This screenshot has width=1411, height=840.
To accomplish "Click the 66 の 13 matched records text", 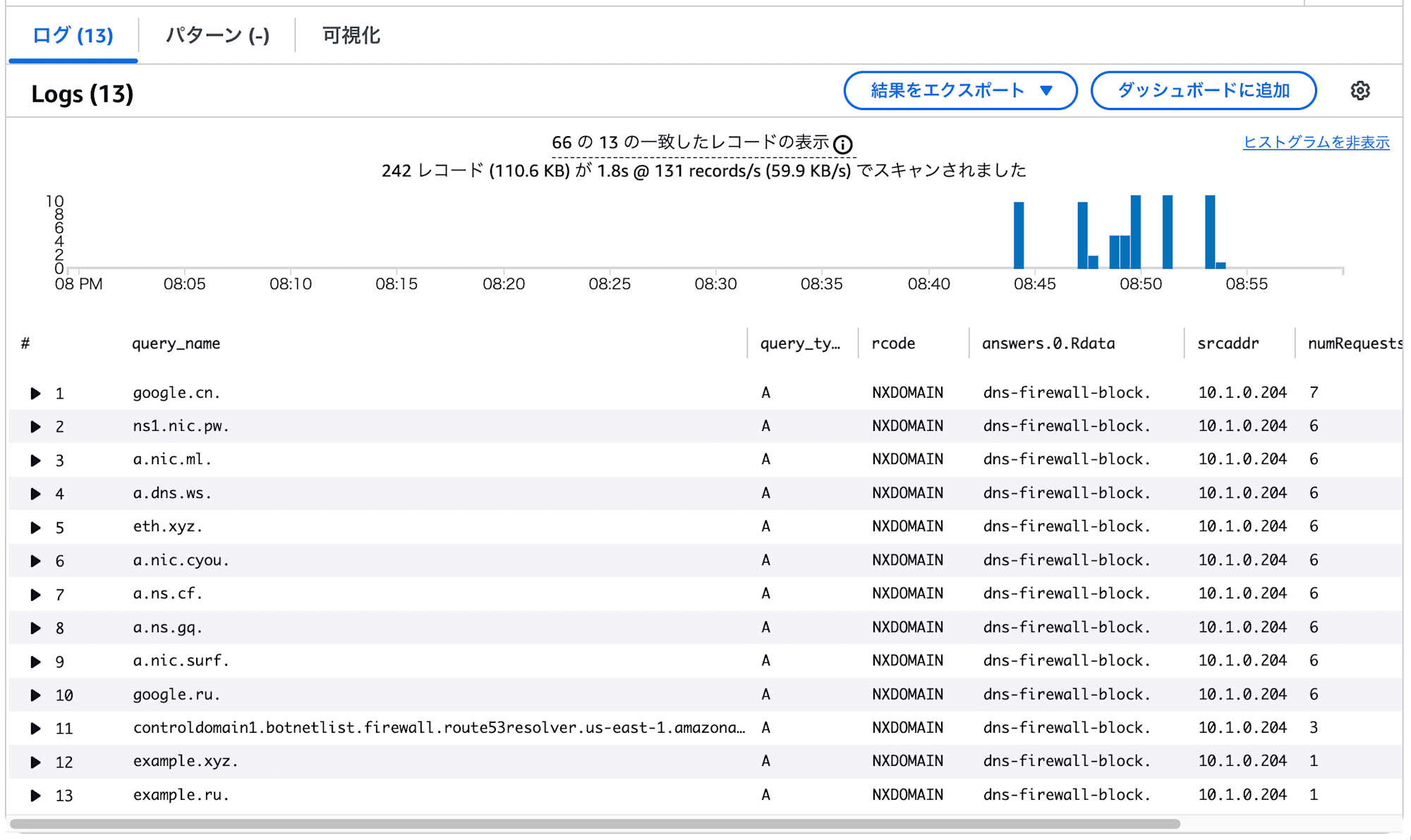I will pos(690,142).
